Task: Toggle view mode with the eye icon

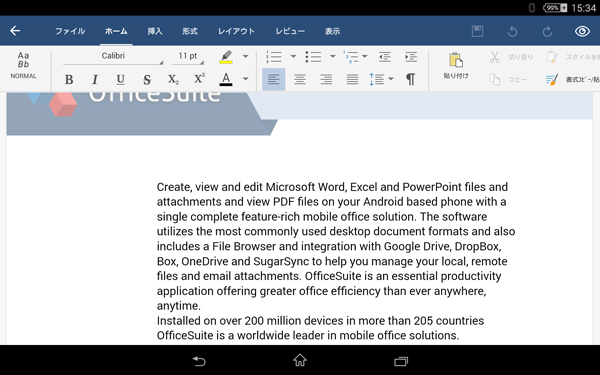Action: [582, 31]
